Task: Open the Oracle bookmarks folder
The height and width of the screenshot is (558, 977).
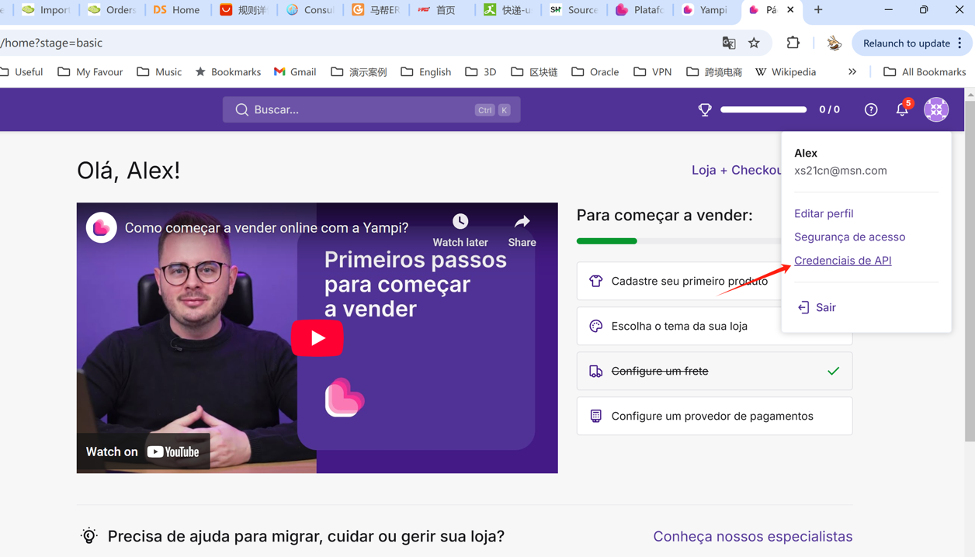Action: click(596, 72)
